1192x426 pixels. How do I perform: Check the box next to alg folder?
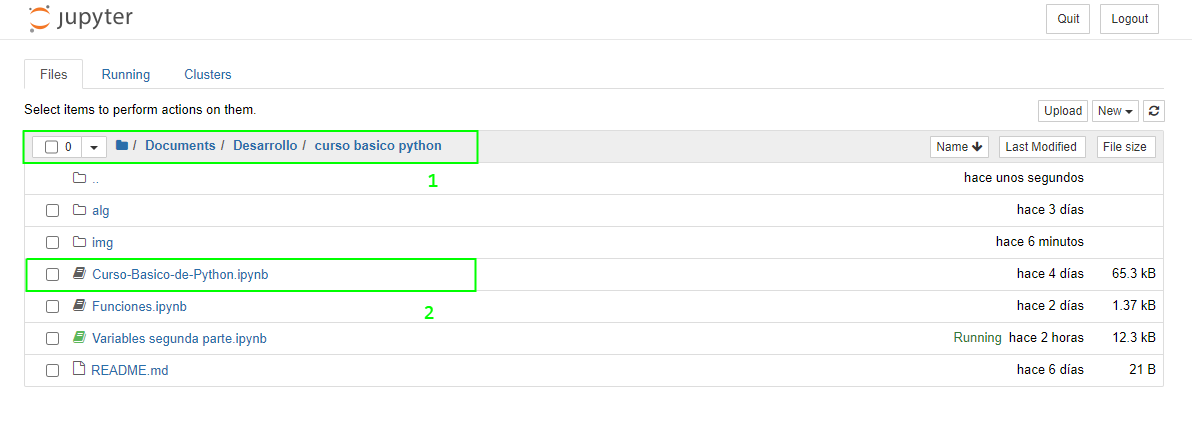(52, 211)
